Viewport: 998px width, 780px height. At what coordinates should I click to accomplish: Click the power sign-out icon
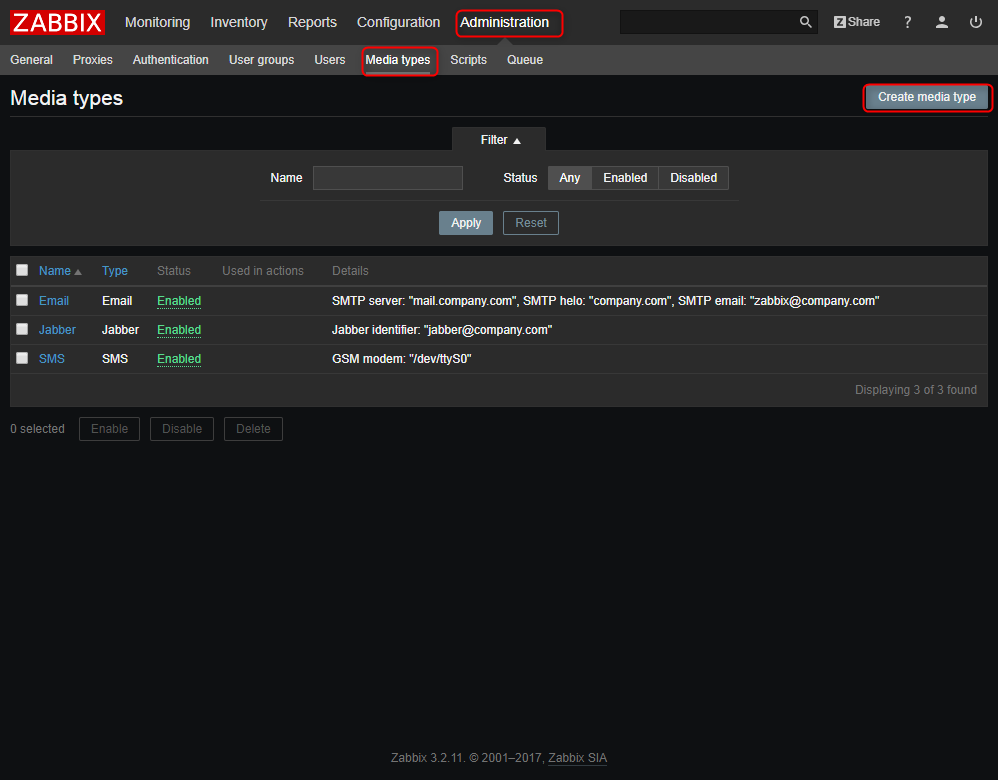[x=976, y=22]
